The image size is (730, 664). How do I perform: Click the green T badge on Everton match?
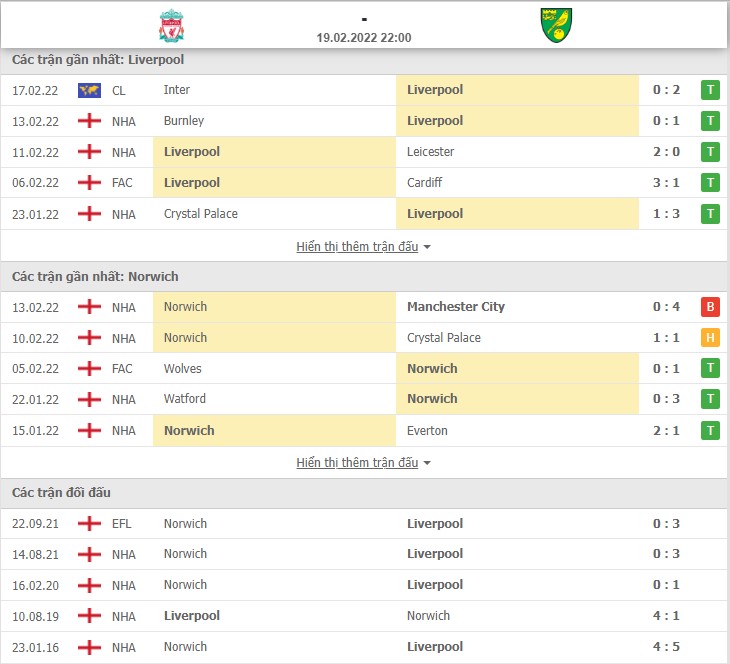pos(710,431)
